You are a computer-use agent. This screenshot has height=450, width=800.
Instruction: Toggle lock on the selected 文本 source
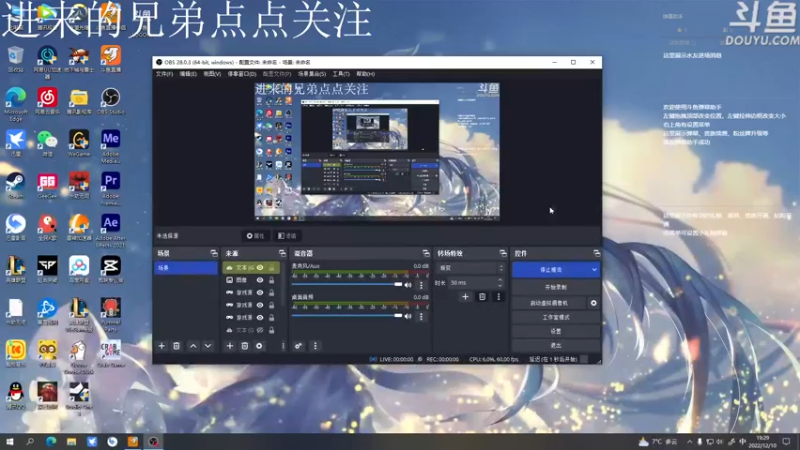pos(271,267)
